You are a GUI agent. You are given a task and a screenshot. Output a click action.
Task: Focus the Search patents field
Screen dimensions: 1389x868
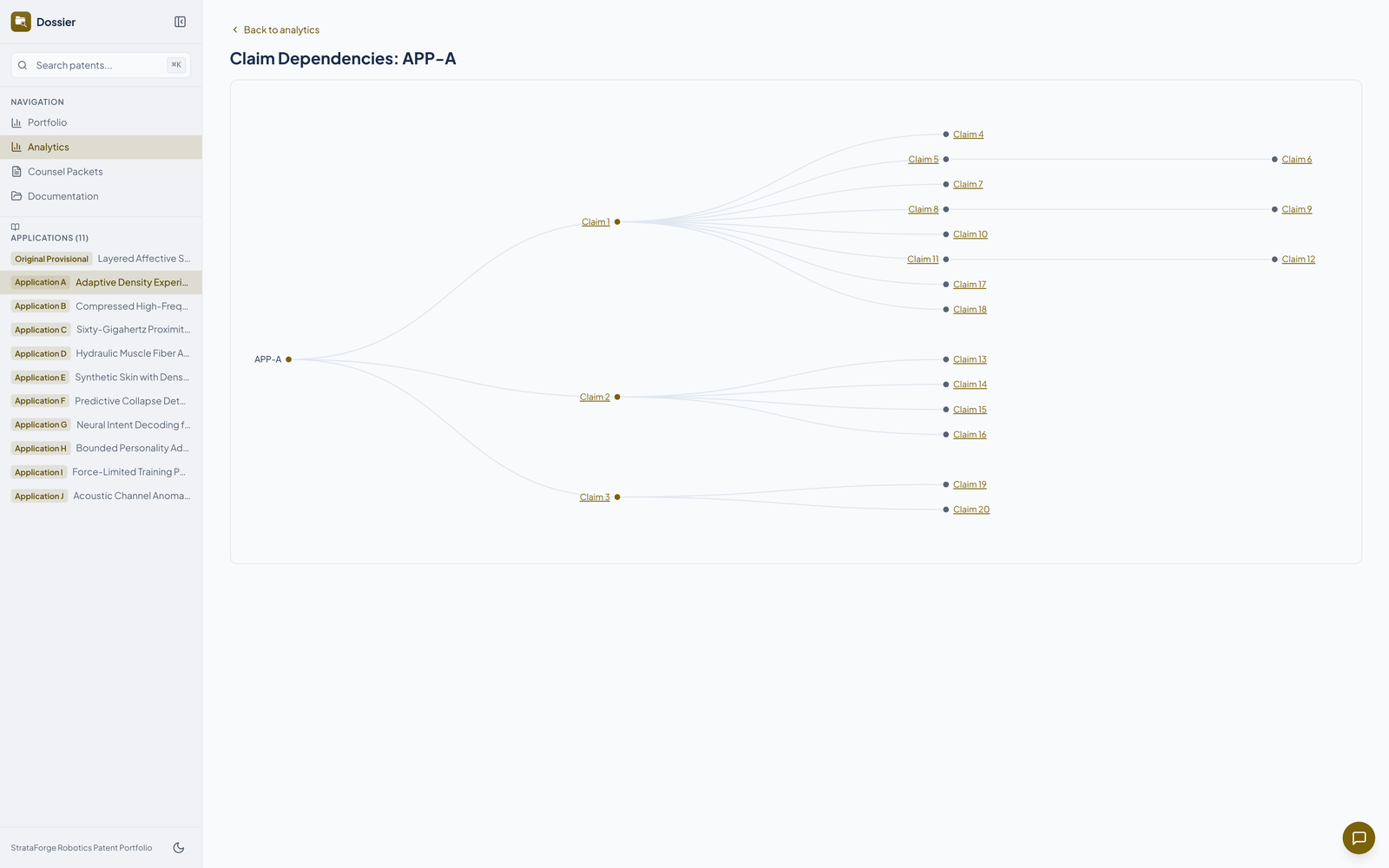(101, 65)
